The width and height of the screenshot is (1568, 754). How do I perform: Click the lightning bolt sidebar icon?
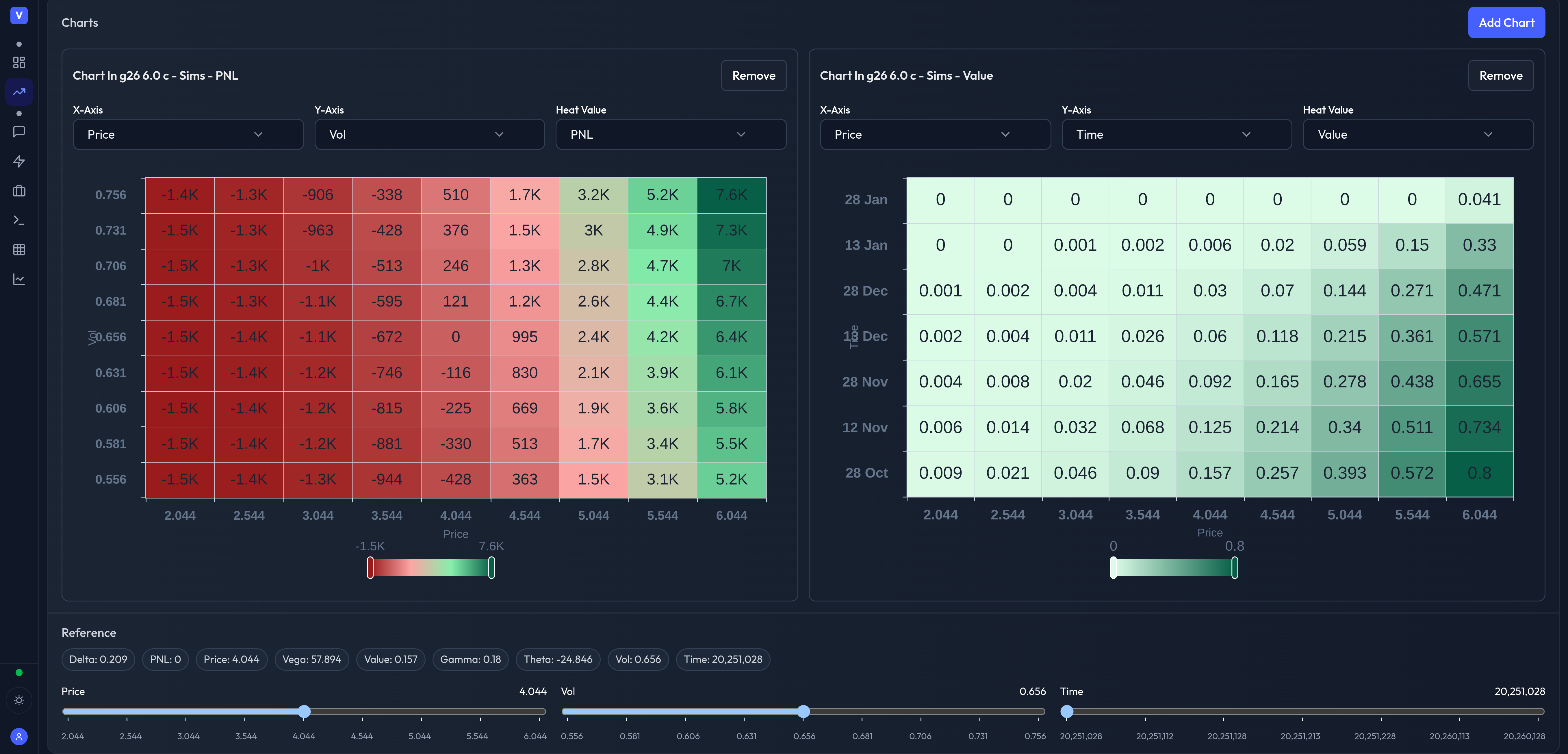click(x=19, y=161)
